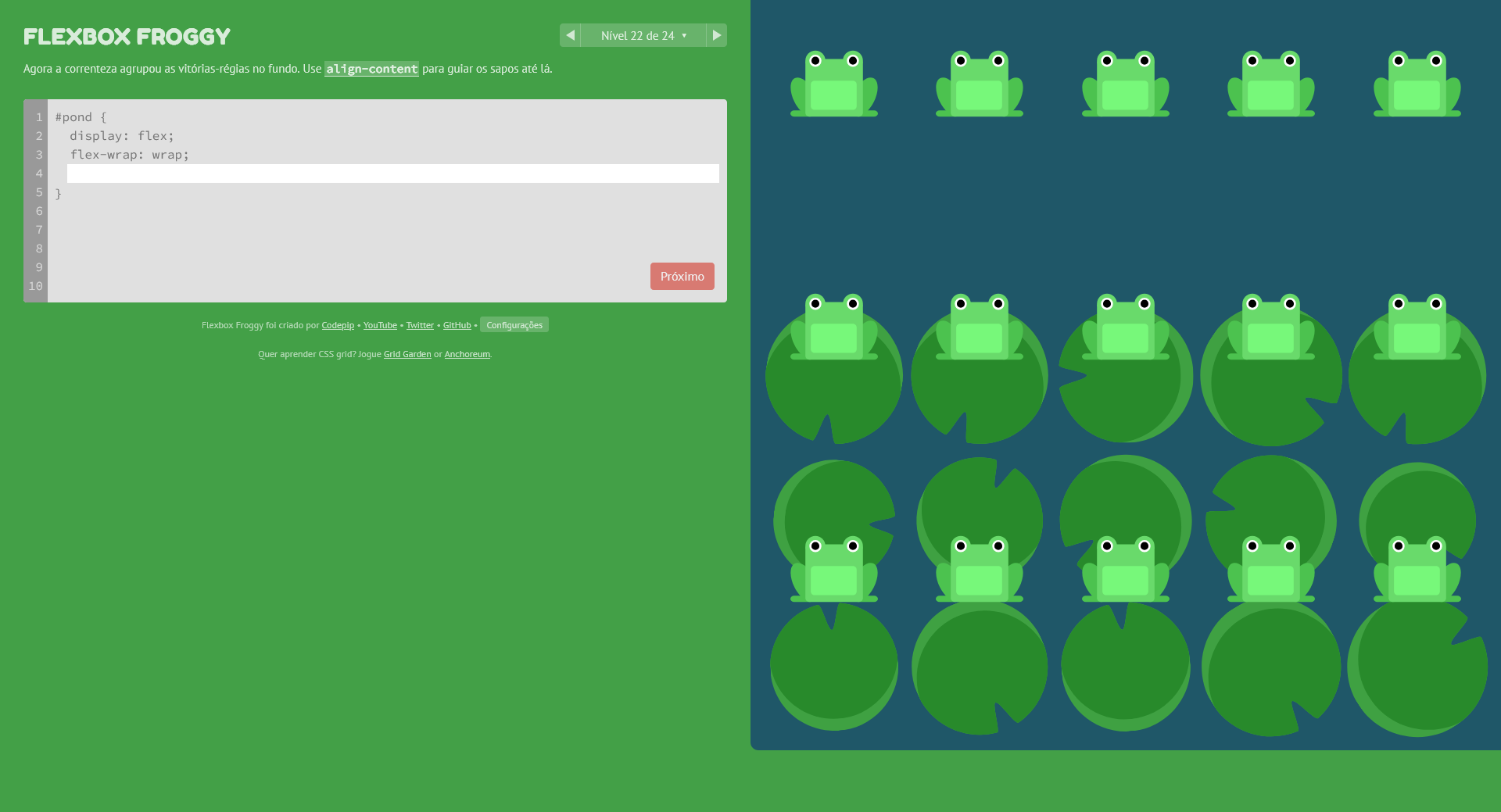Click the fifth frog in the middle row

[1417, 327]
